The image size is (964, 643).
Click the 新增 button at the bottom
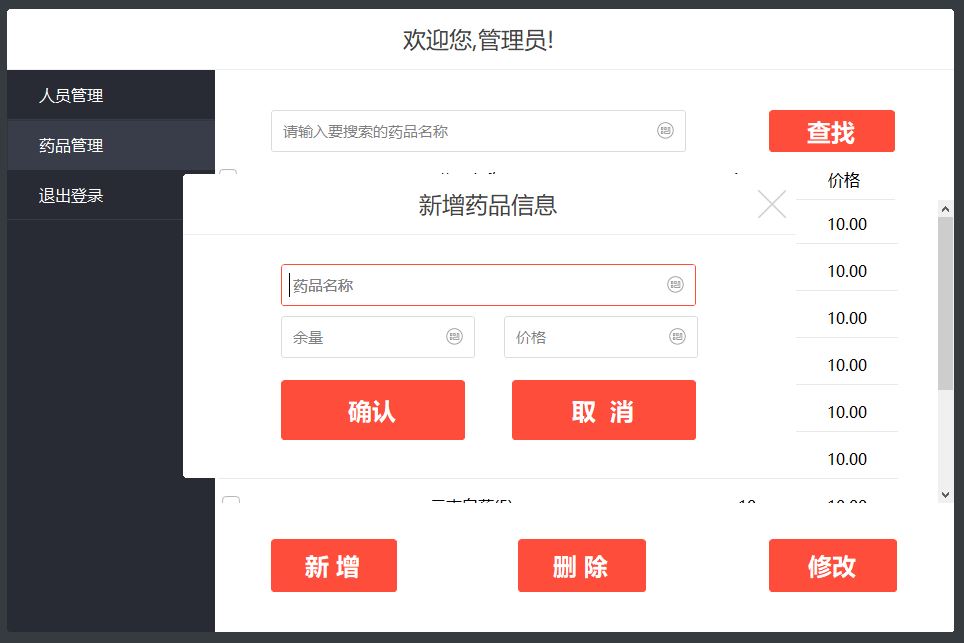[x=334, y=566]
